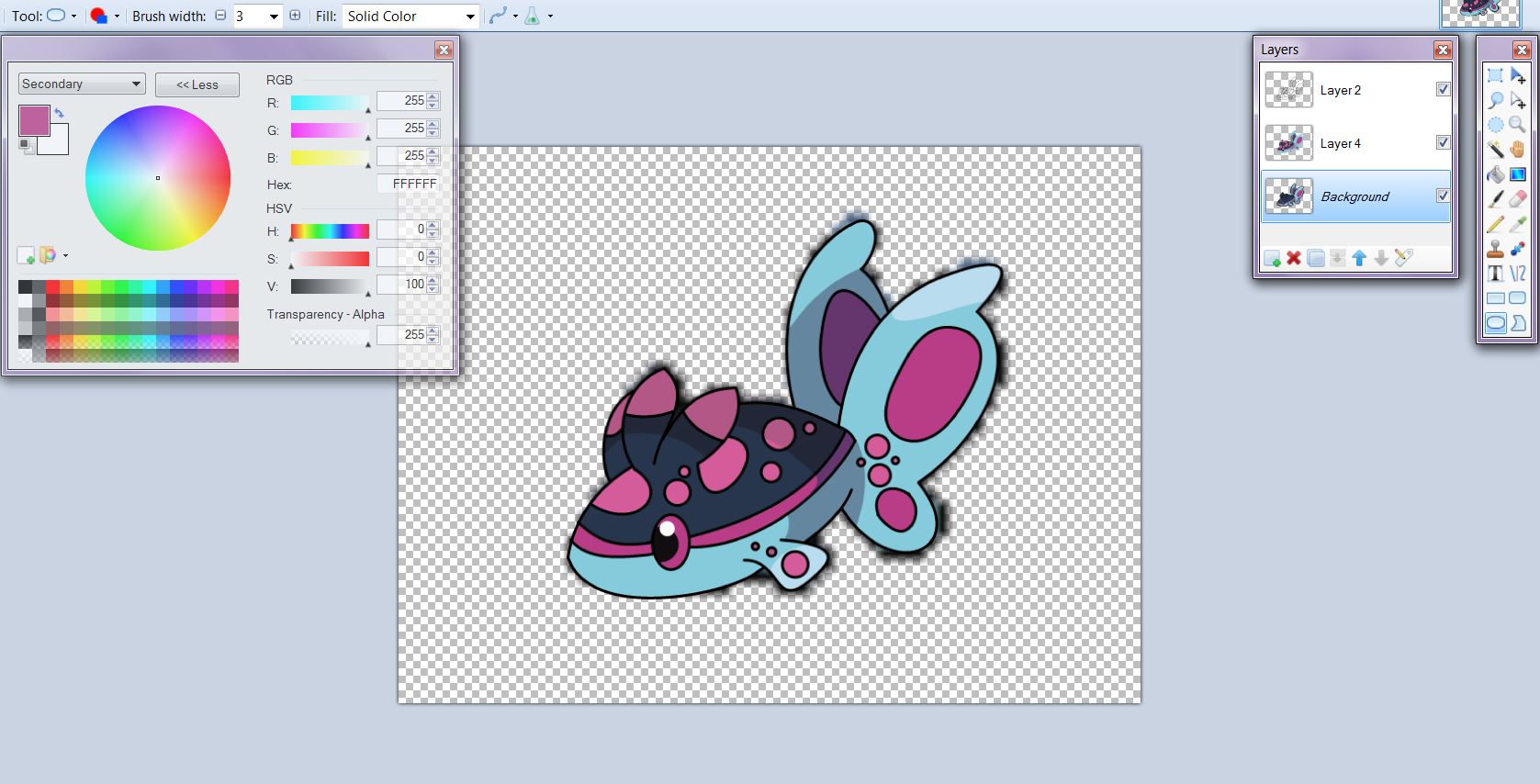The image size is (1540, 784).
Task: Choose the Clone Stamp tool
Action: click(1495, 249)
